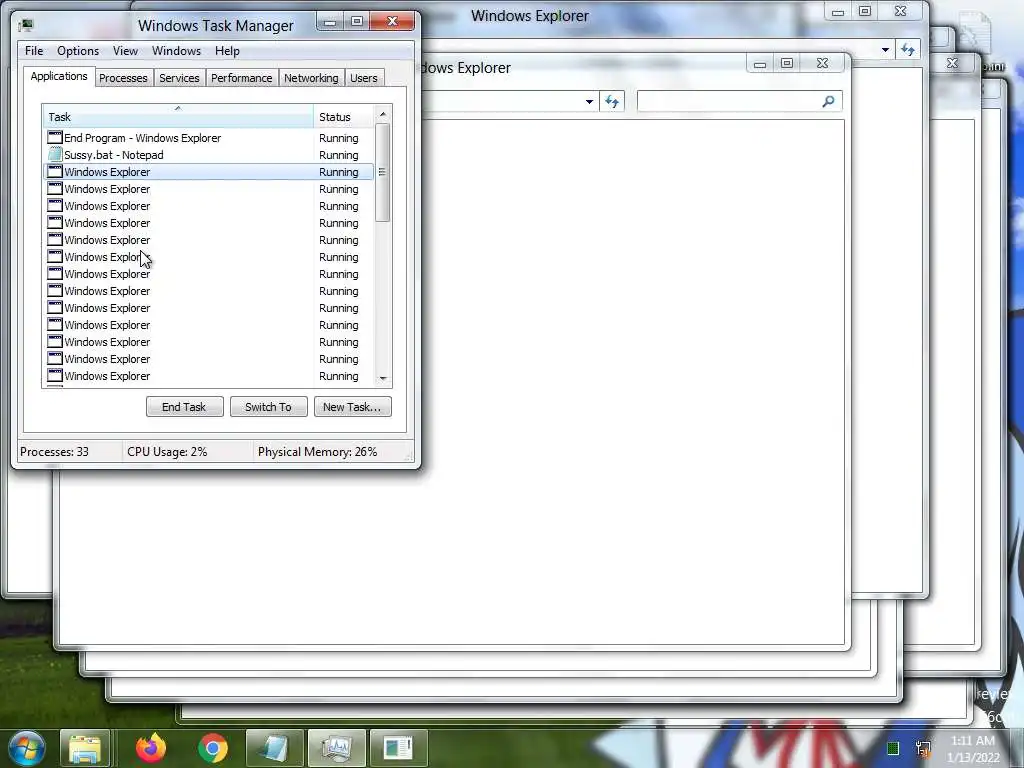Viewport: 1024px width, 768px height.
Task: Click refresh icon in rear Windows Explorer window
Action: pos(908,50)
